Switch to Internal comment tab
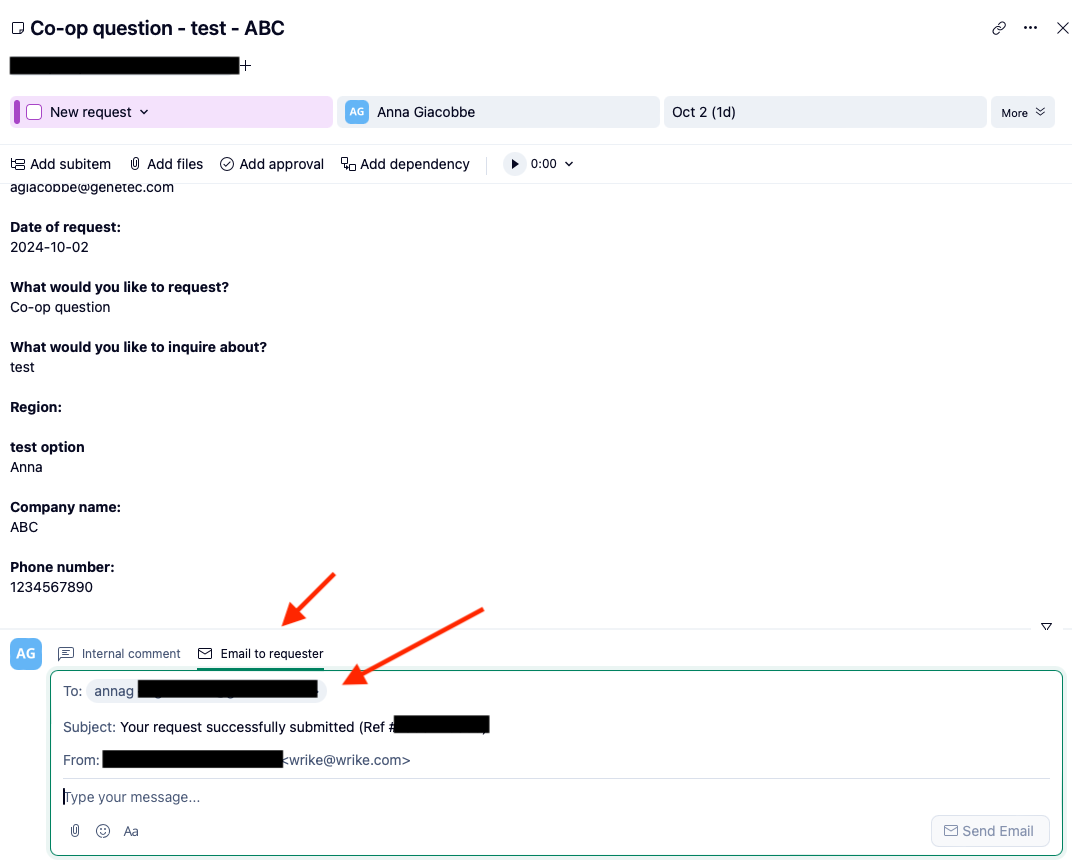Viewport: 1072px width, 863px height. pyautogui.click(x=119, y=654)
